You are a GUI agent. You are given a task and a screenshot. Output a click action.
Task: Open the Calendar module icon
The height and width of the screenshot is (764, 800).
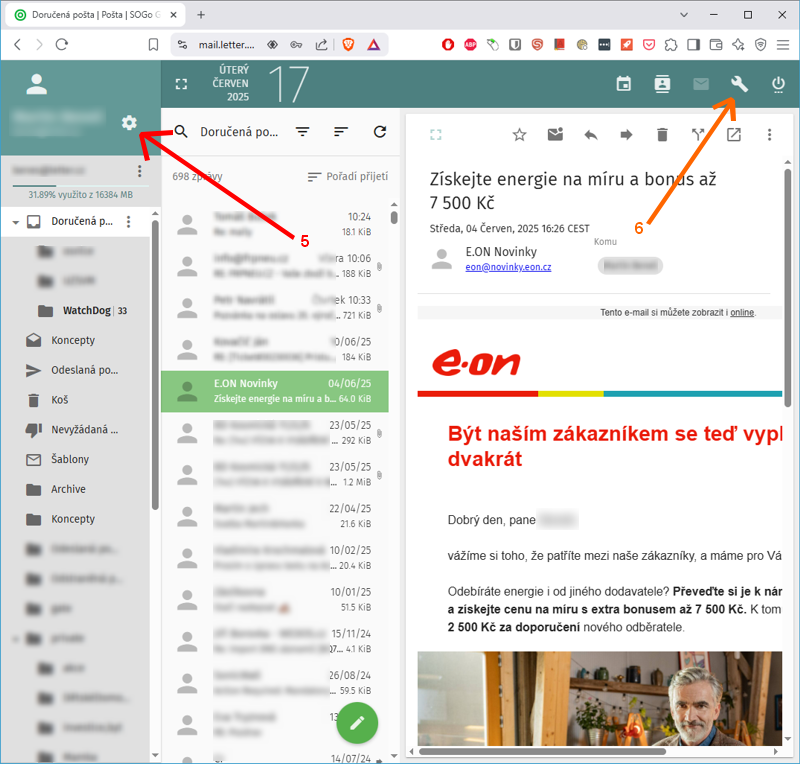pos(624,84)
